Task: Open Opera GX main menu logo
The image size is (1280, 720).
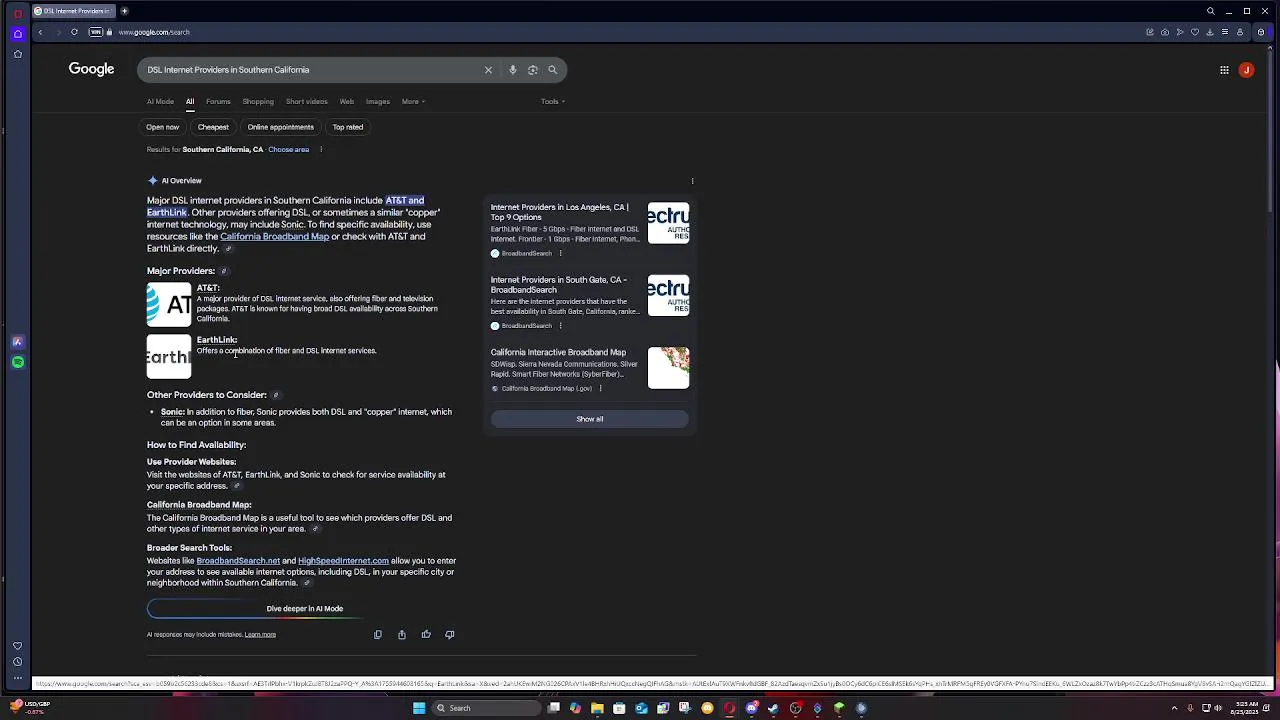Action: (17, 12)
